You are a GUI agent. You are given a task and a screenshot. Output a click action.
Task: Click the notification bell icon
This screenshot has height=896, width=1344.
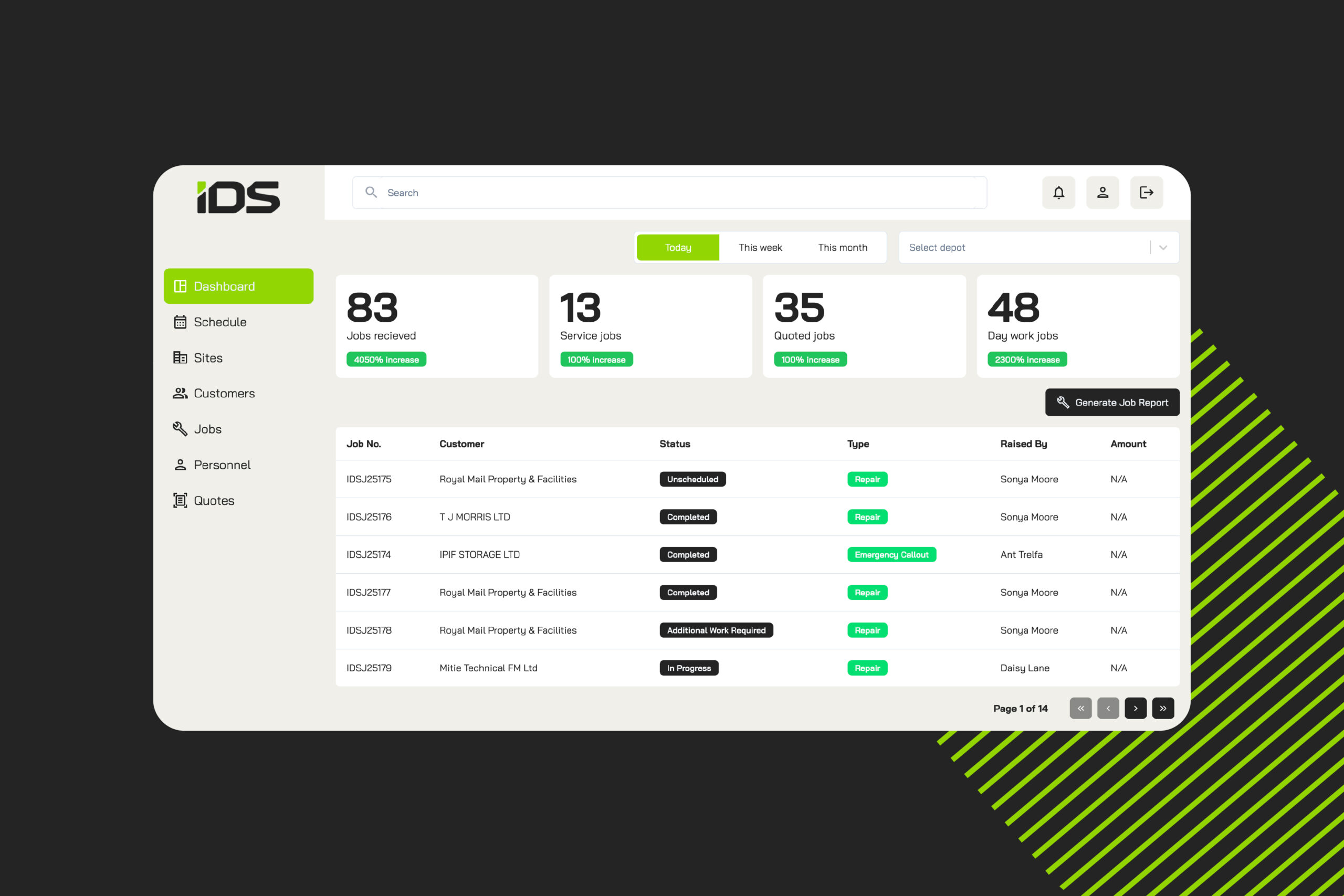[1058, 193]
